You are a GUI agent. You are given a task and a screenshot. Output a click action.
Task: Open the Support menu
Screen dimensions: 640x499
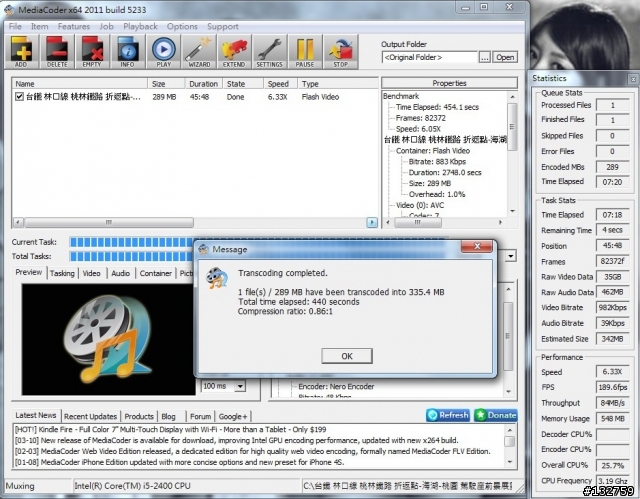point(223,27)
